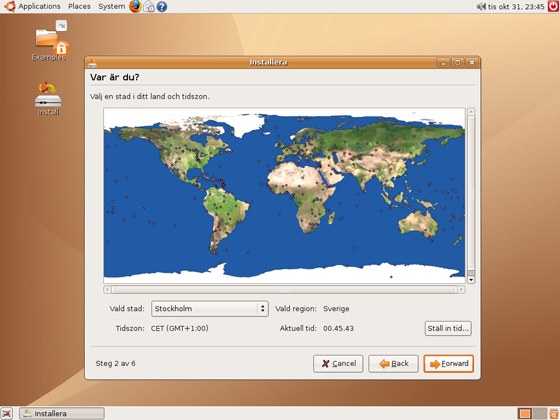This screenshot has height=420, width=560.
Task: Open the Help question mark icon
Action: 162,6
